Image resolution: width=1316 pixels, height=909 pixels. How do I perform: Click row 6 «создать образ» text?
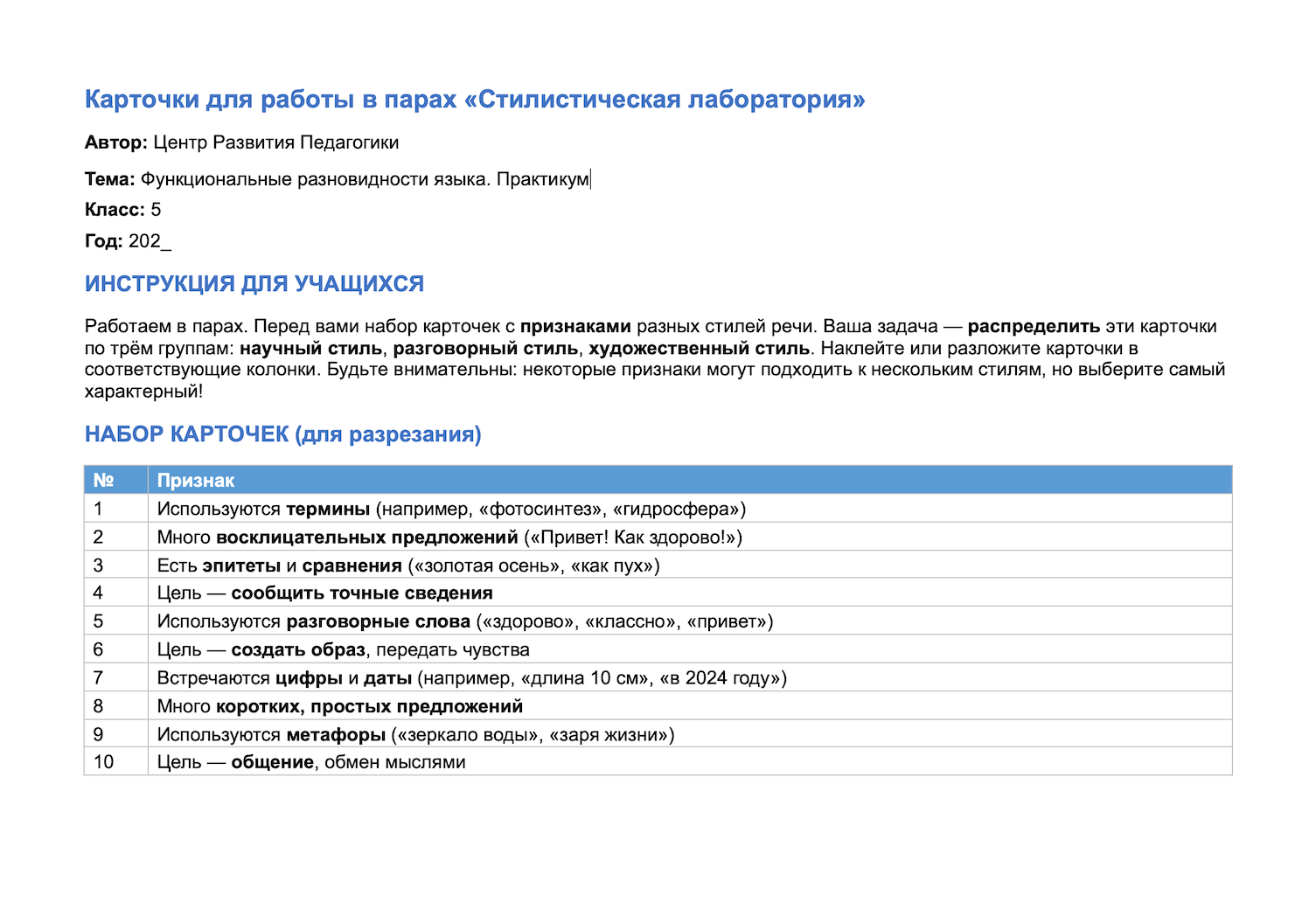pyautogui.click(x=298, y=649)
